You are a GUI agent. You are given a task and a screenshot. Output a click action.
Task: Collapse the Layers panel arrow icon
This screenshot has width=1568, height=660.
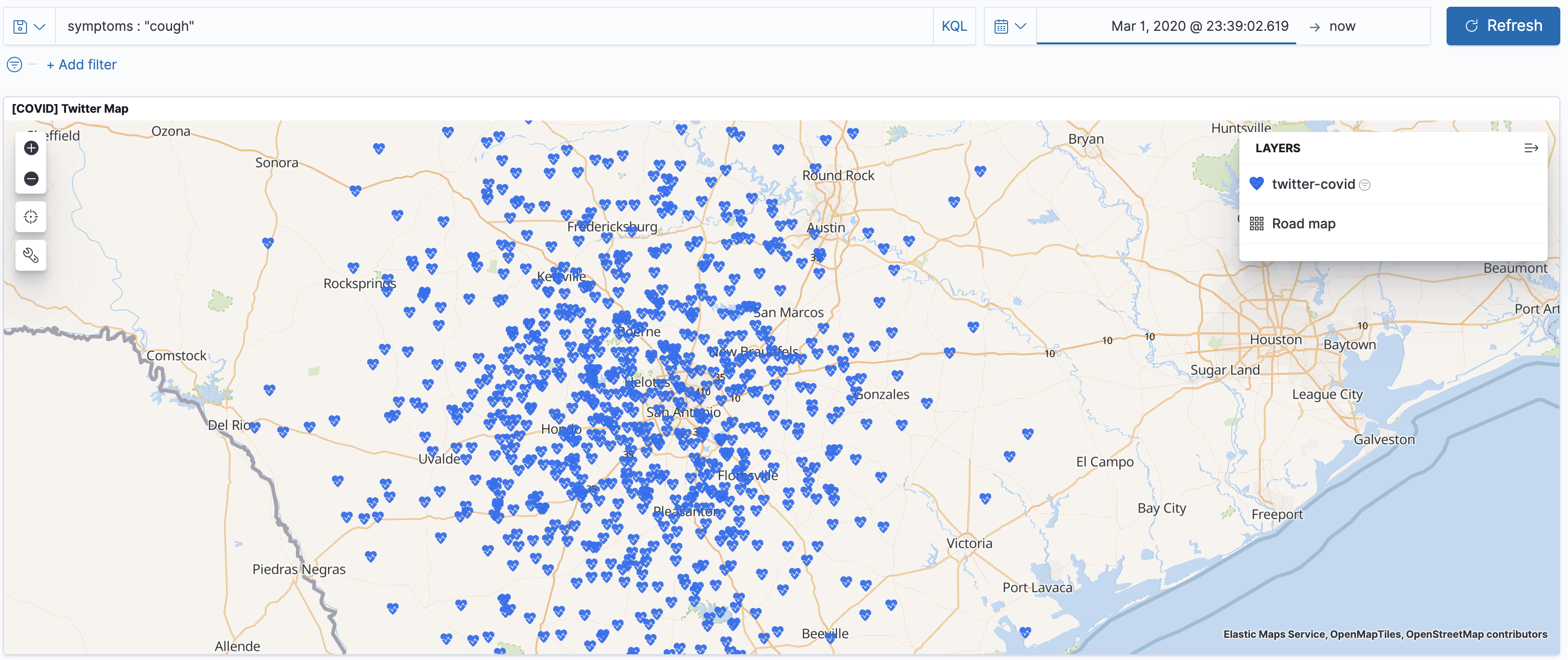coord(1531,148)
